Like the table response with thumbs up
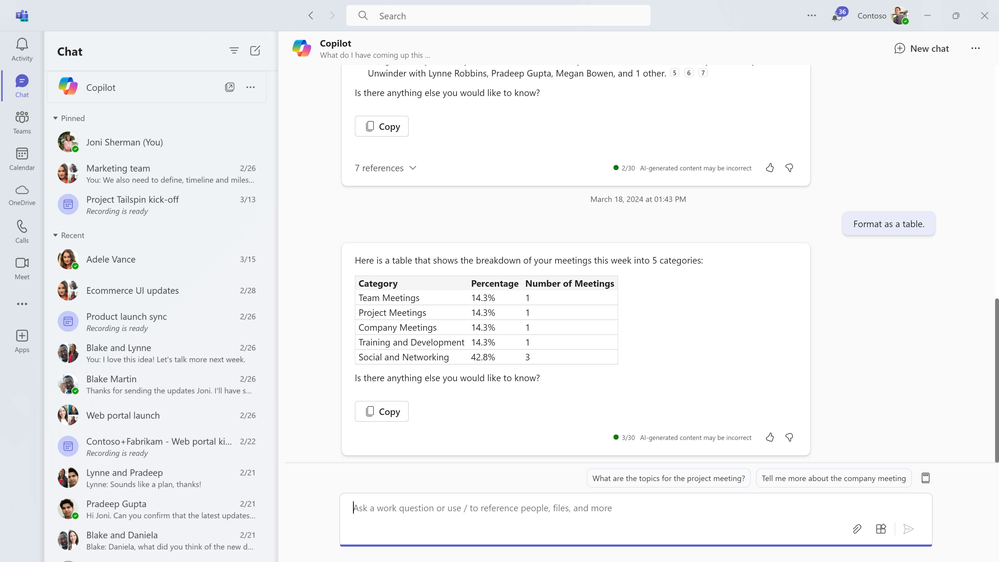The height and width of the screenshot is (562, 999). [770, 437]
